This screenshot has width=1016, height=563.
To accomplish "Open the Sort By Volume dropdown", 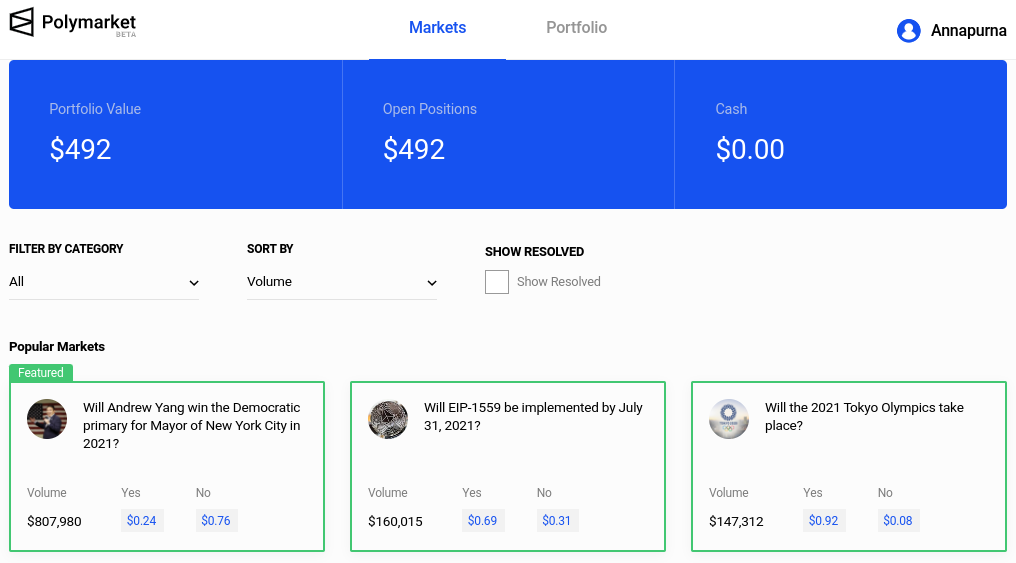I will [341, 282].
